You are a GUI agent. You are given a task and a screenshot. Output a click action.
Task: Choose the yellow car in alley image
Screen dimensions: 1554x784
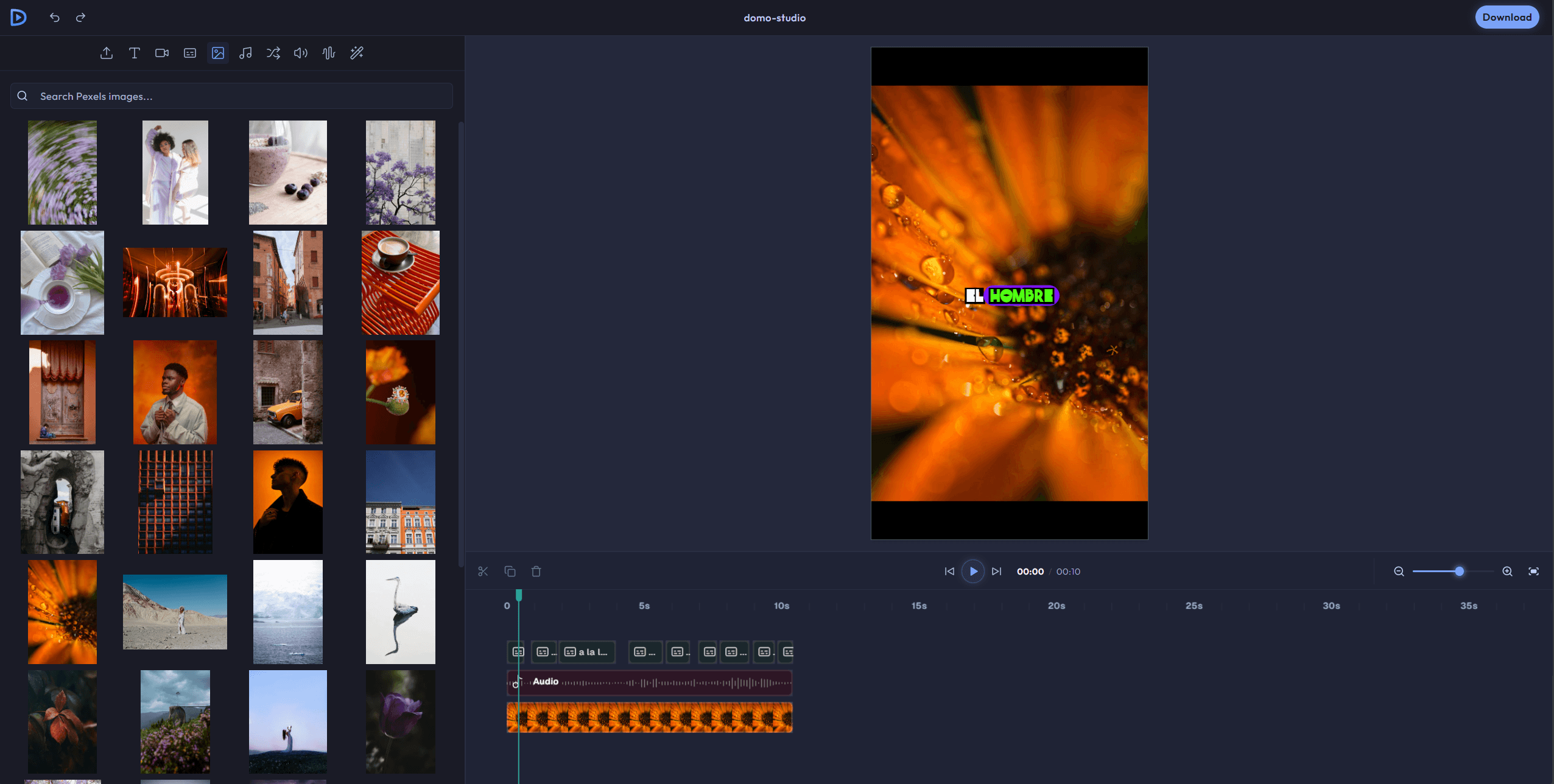click(x=288, y=392)
